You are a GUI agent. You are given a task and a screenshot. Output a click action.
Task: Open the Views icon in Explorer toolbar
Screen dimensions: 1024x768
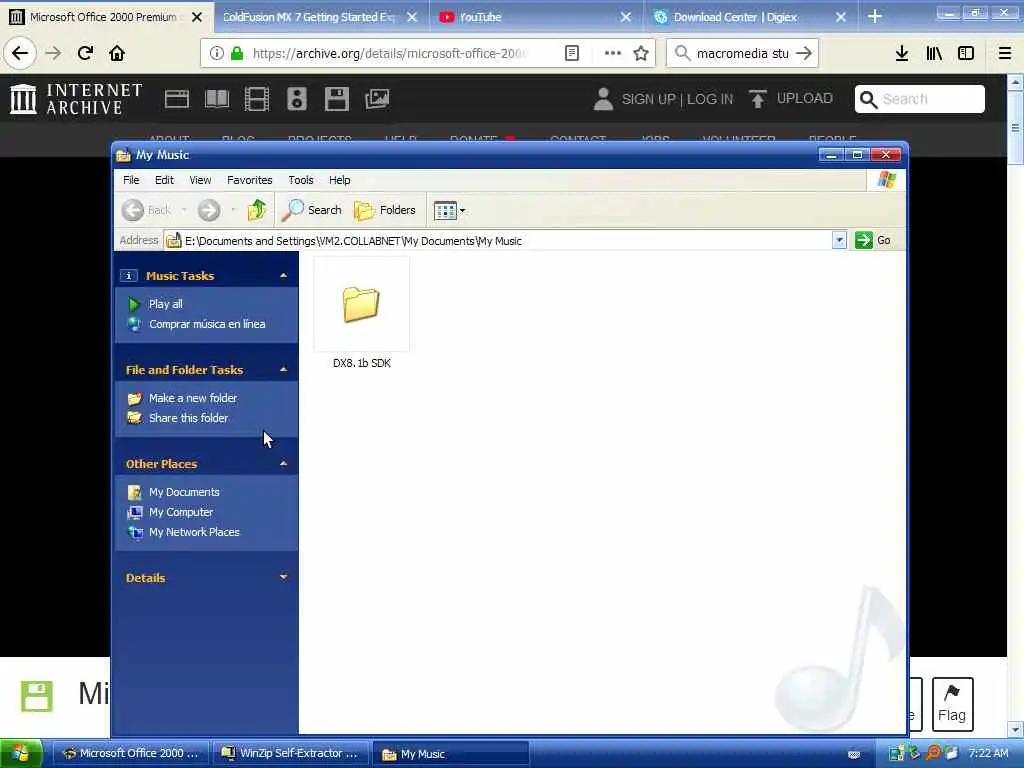click(445, 210)
